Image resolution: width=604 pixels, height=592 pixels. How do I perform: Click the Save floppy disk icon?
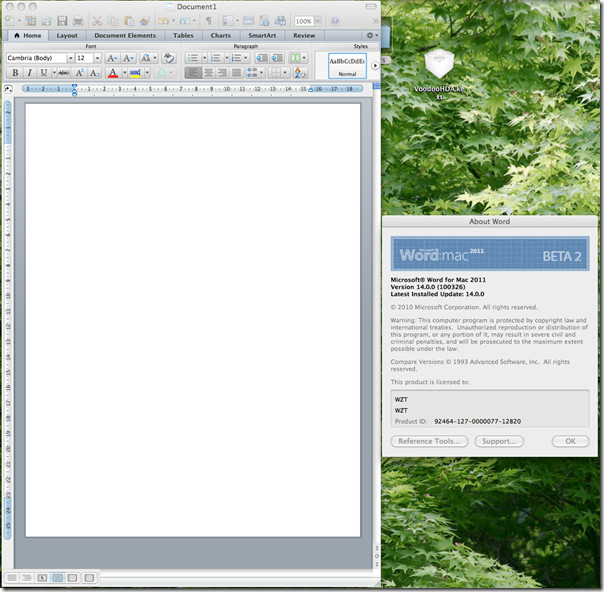point(62,20)
